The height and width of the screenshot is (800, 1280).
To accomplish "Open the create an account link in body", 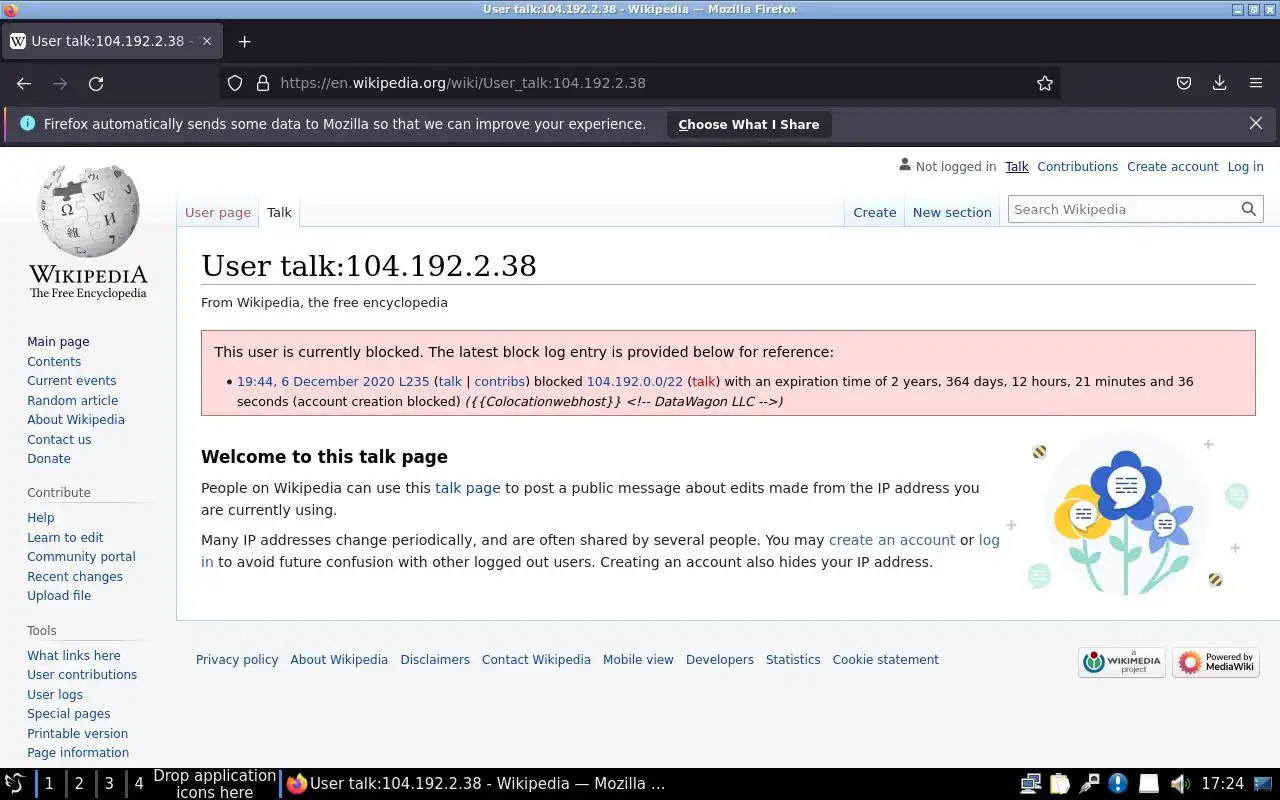I will click(892, 540).
